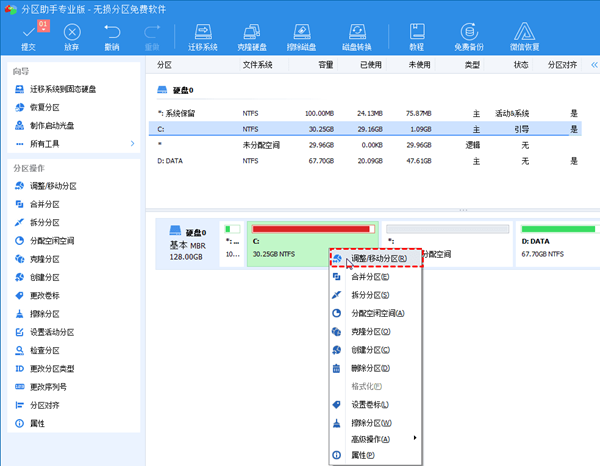The width and height of the screenshot is (600, 466).
Task: Choose 分区对齐 in the left sidebar
Action: click(37, 405)
